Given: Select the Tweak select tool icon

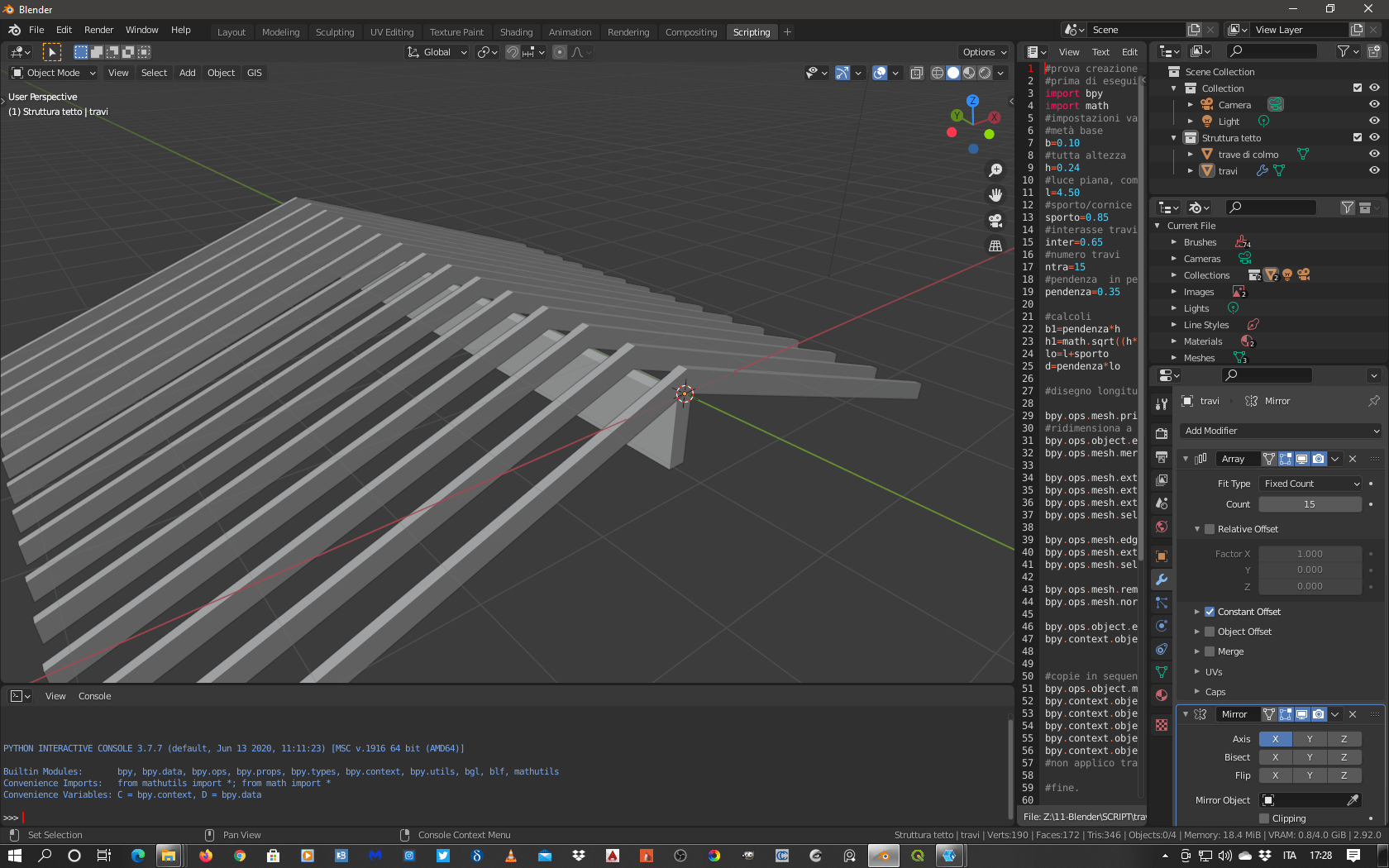Looking at the screenshot, I should [52, 52].
